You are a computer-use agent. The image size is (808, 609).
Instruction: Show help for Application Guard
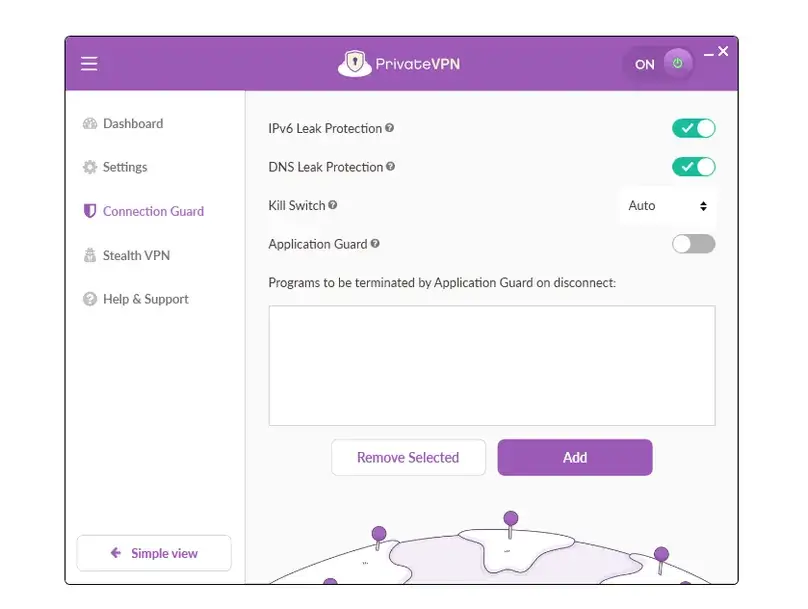click(375, 244)
